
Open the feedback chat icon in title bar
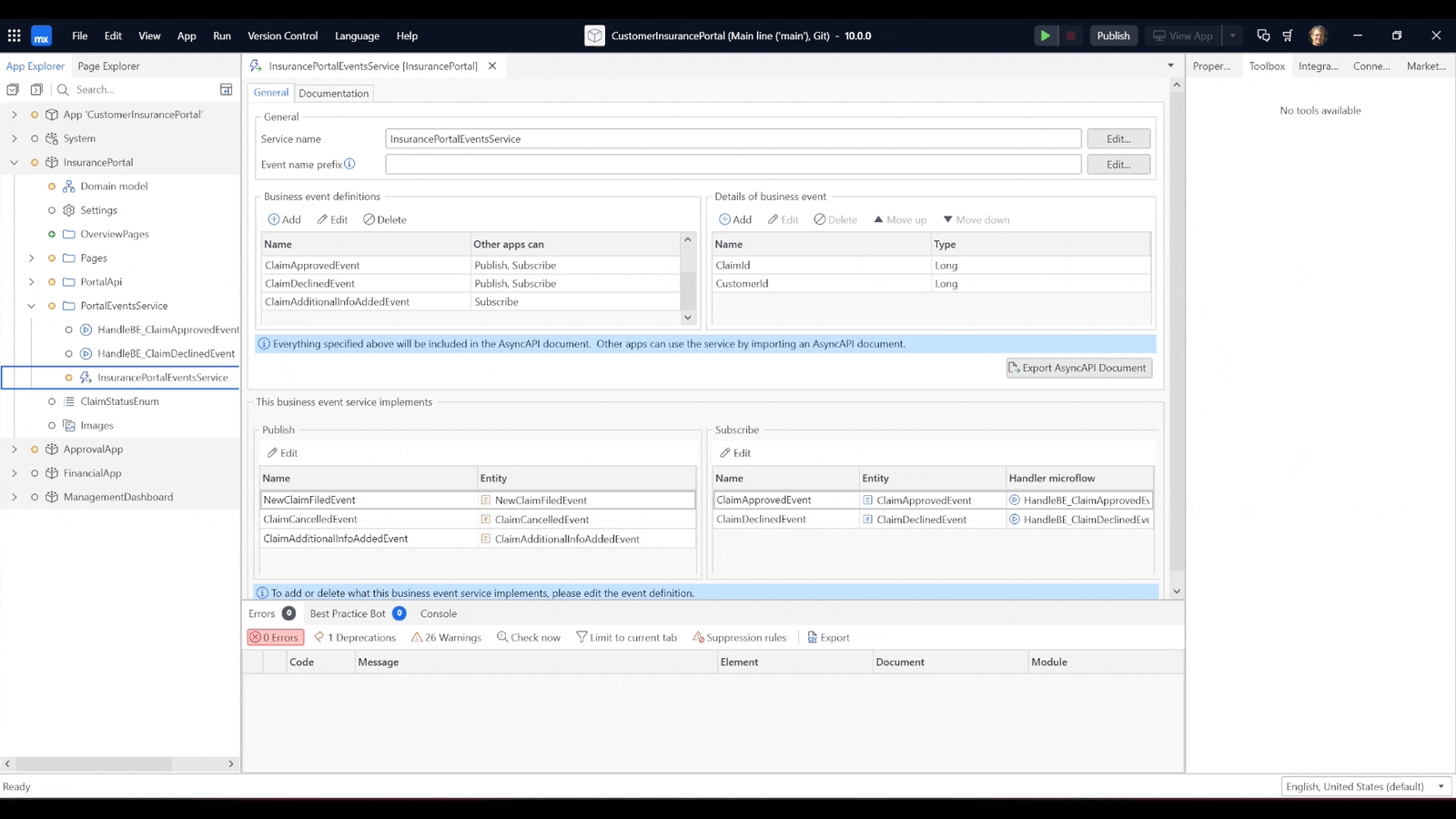[x=1263, y=35]
